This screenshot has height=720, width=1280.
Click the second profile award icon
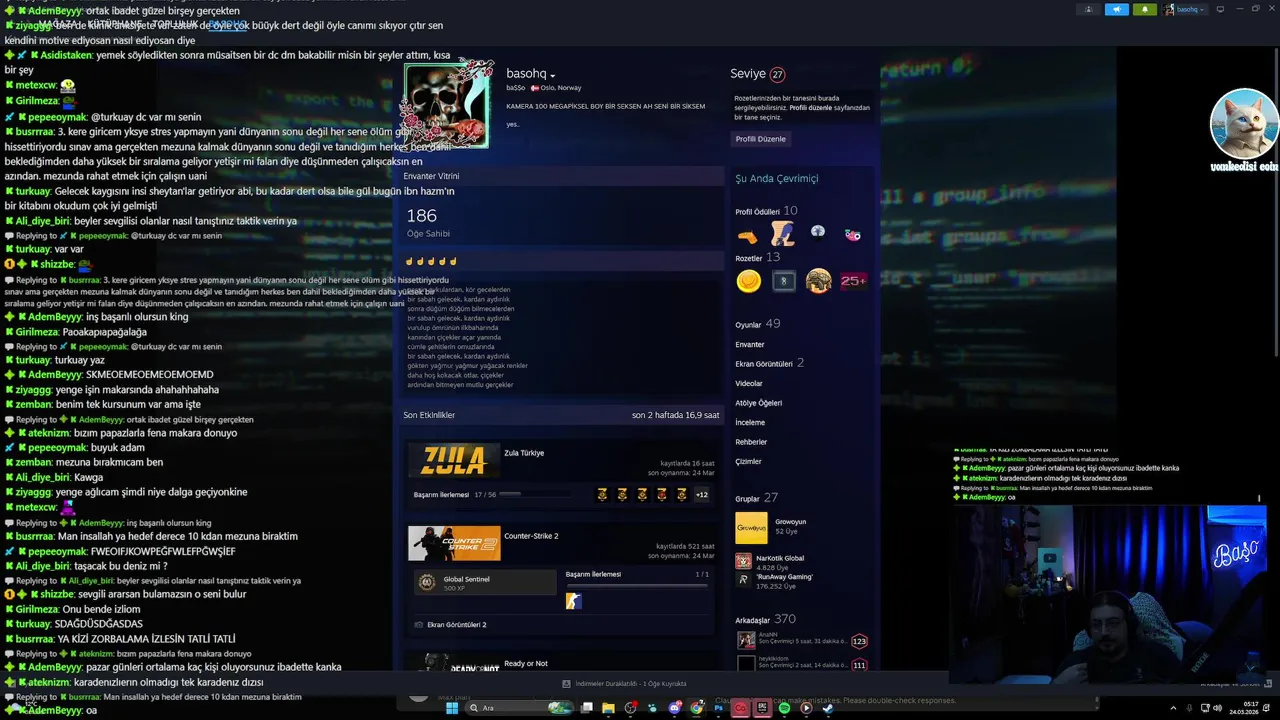(x=782, y=235)
